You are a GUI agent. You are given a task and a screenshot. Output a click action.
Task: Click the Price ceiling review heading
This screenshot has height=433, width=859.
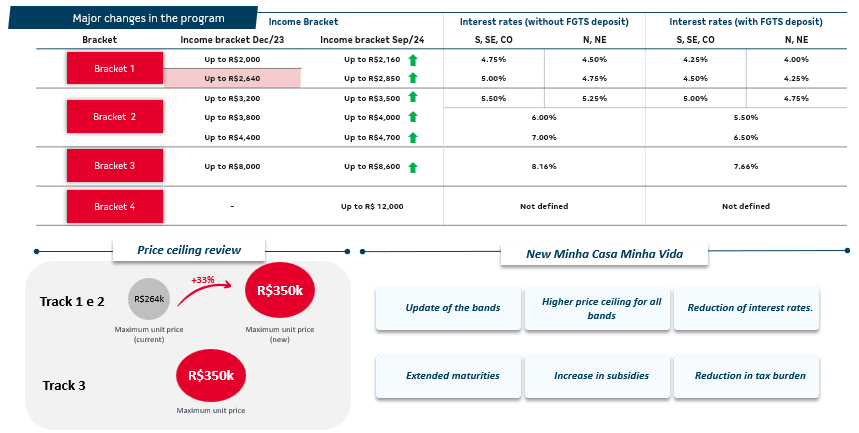coord(189,250)
